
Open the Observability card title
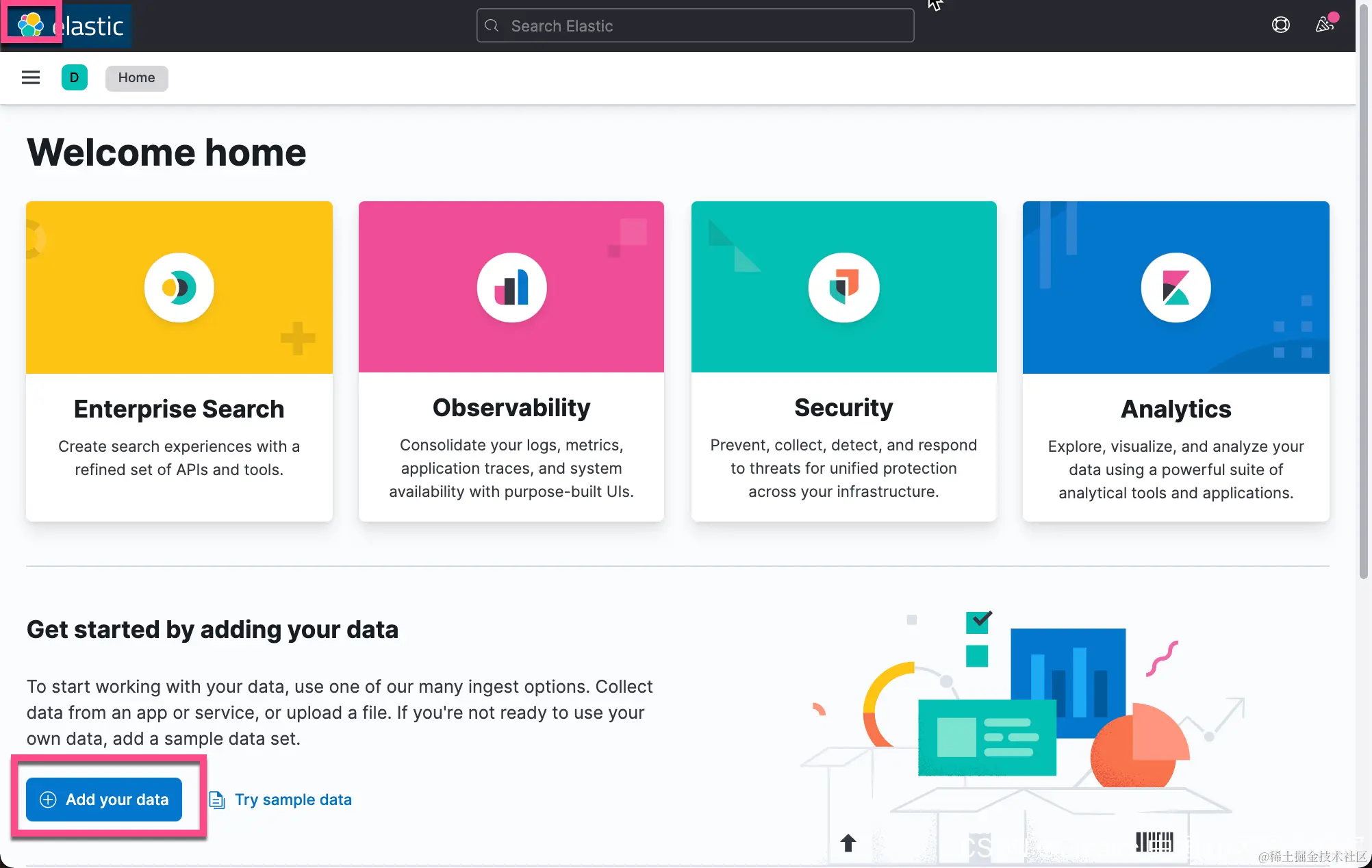tap(511, 408)
